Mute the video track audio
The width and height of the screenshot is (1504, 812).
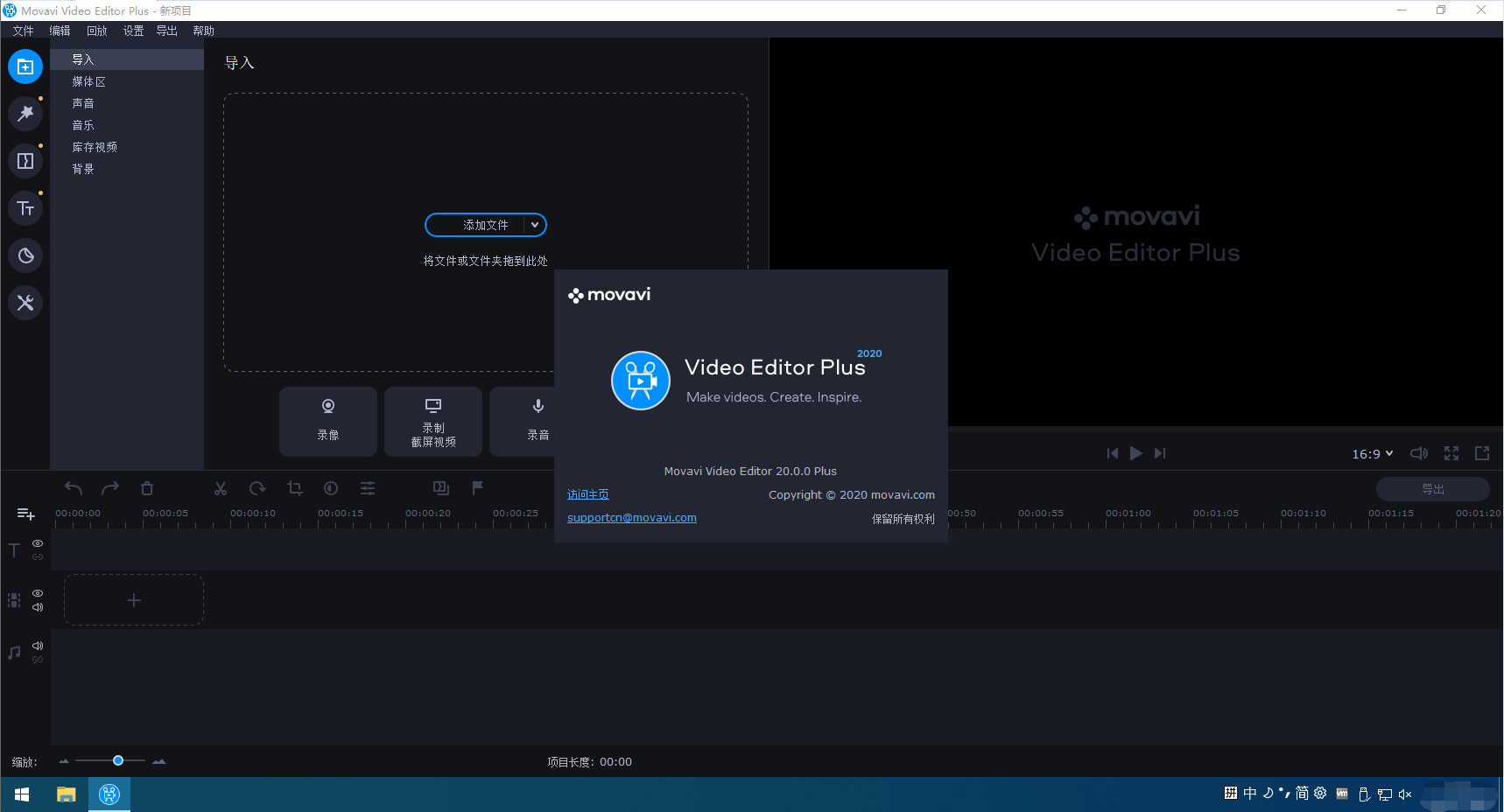click(x=38, y=607)
